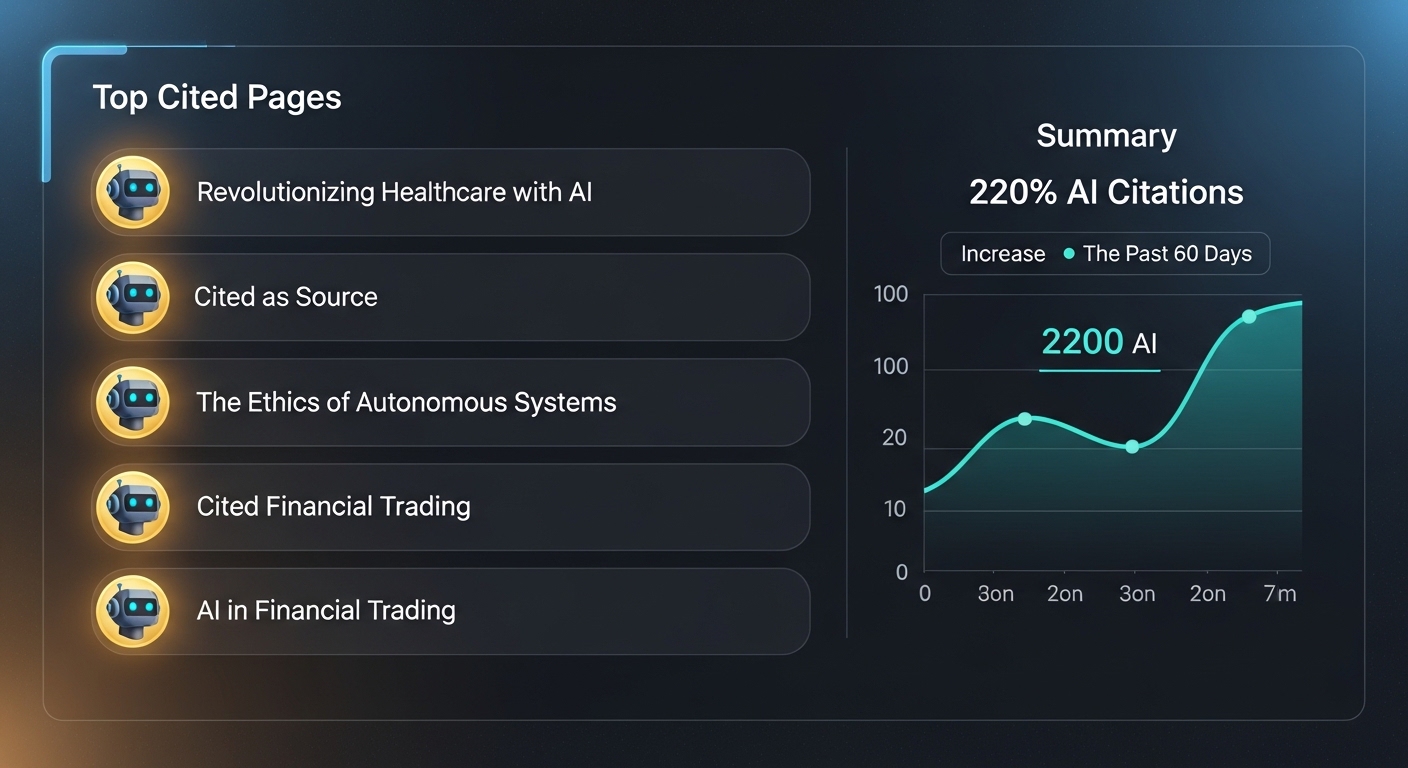
Task: Click the Top Cited Pages heading
Action: pos(217,98)
